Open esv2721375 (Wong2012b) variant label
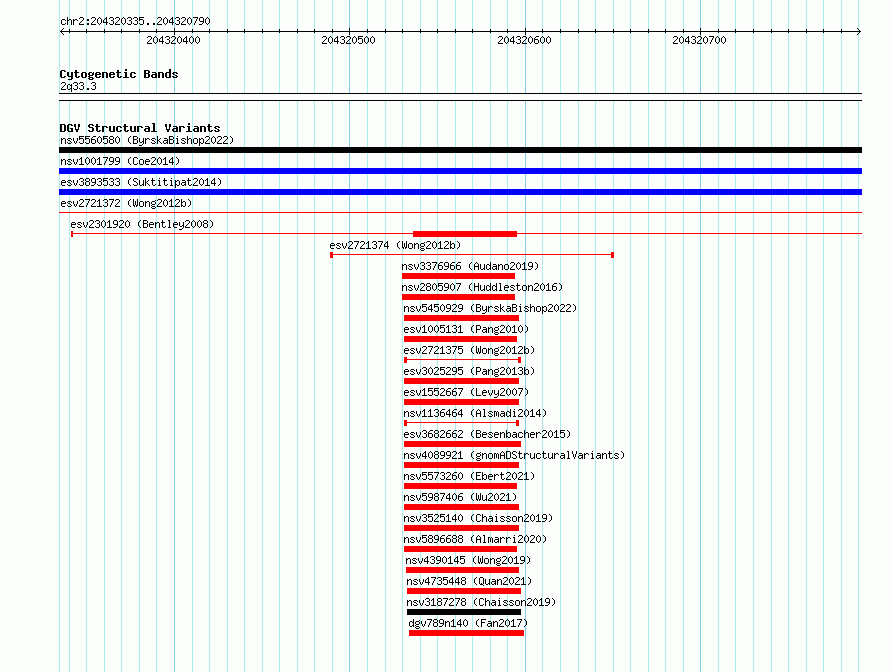Image resolution: width=890 pixels, height=672 pixels. [x=469, y=350]
